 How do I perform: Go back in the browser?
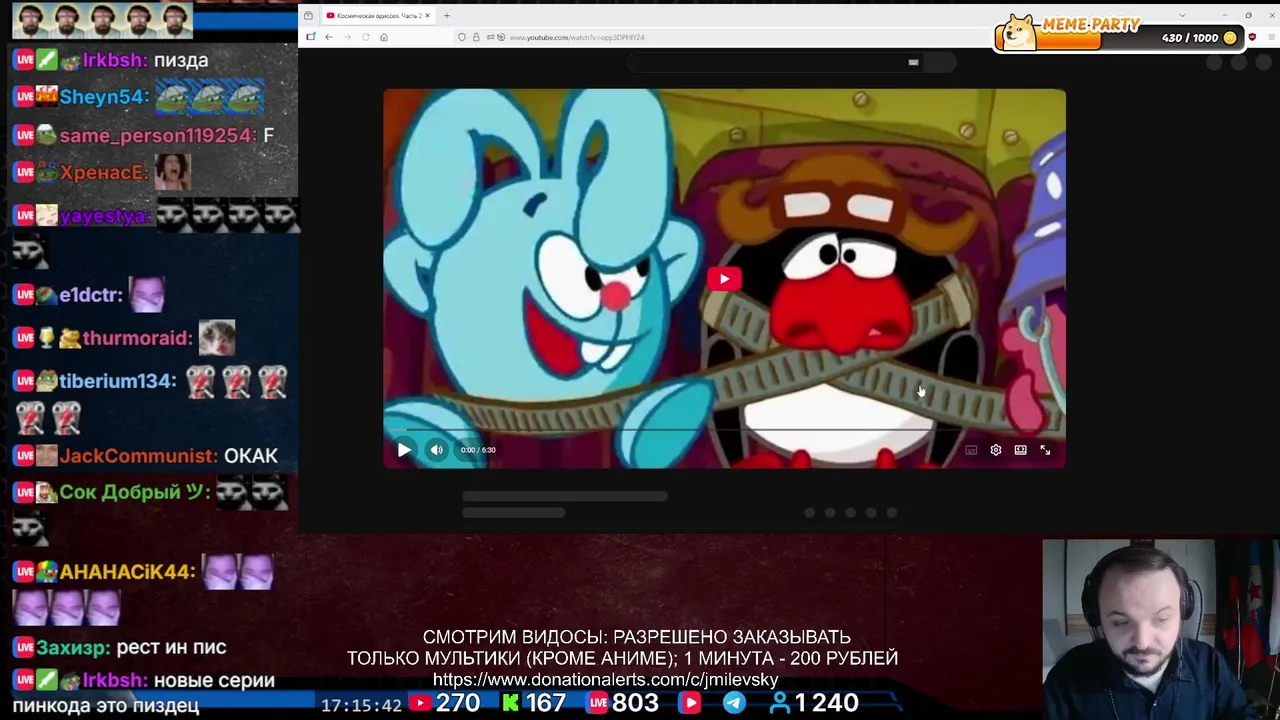(x=328, y=37)
